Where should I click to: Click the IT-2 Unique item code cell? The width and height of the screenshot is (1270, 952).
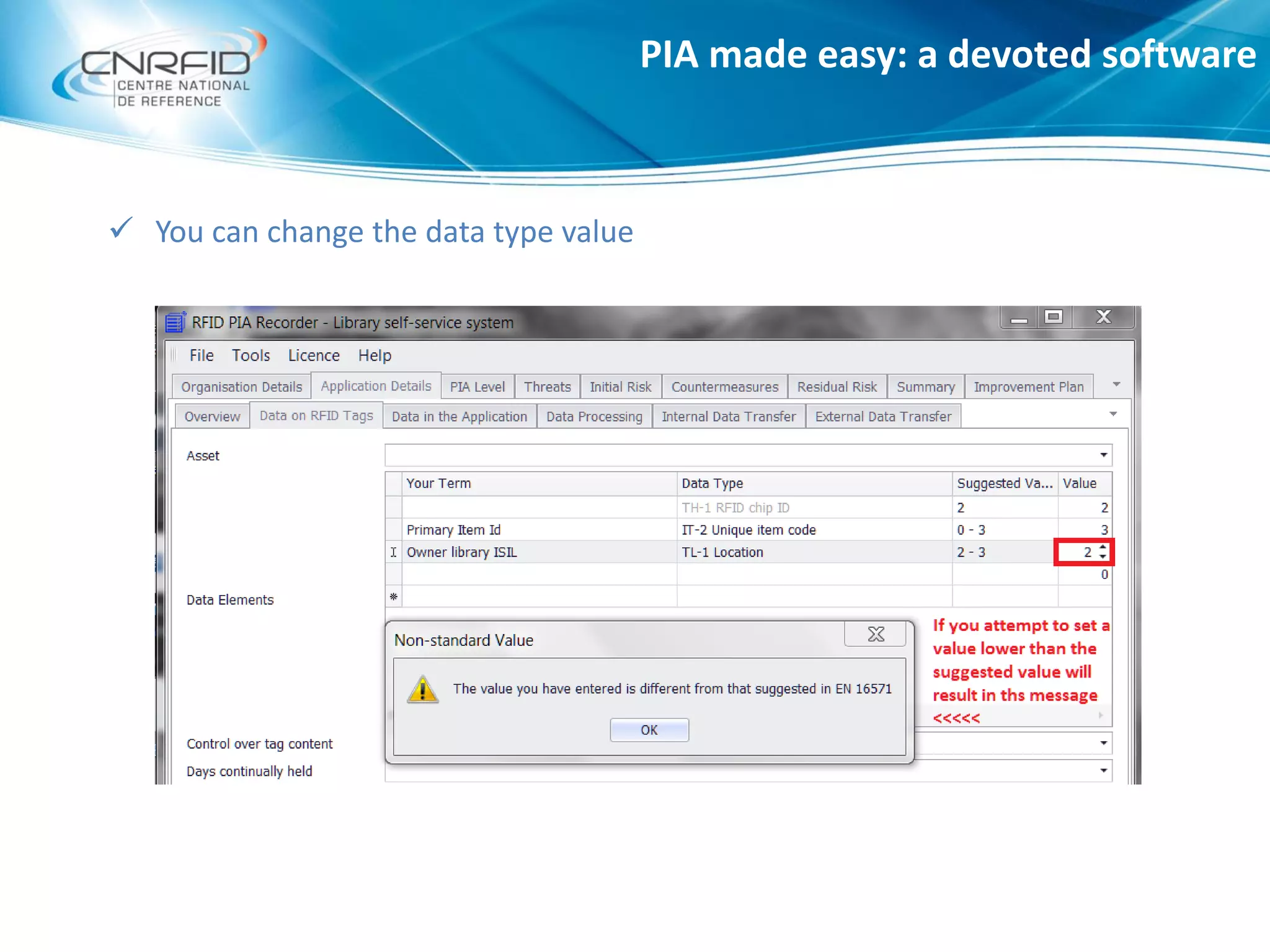[x=815, y=530]
